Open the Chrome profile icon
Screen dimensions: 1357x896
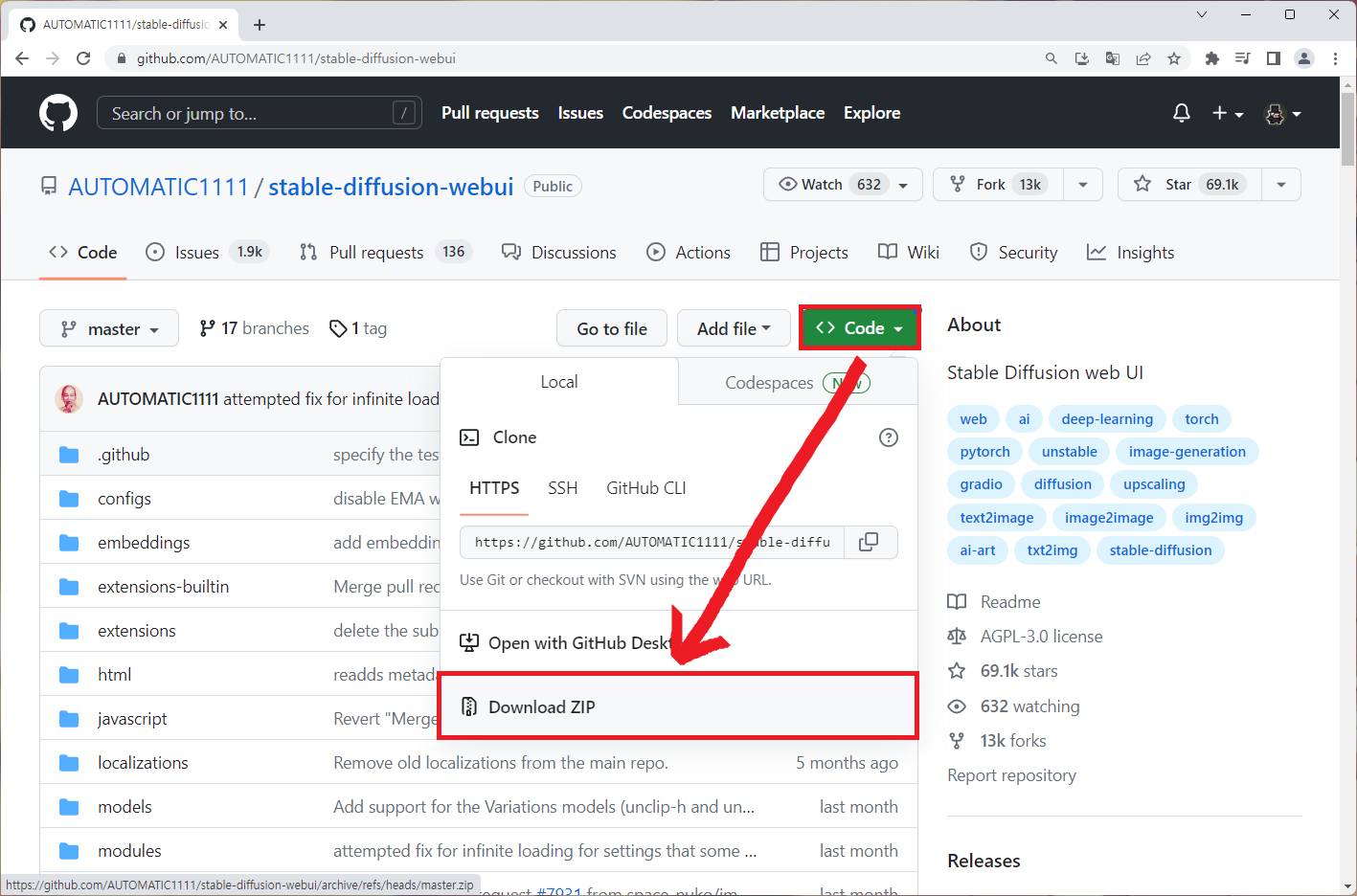[1304, 58]
